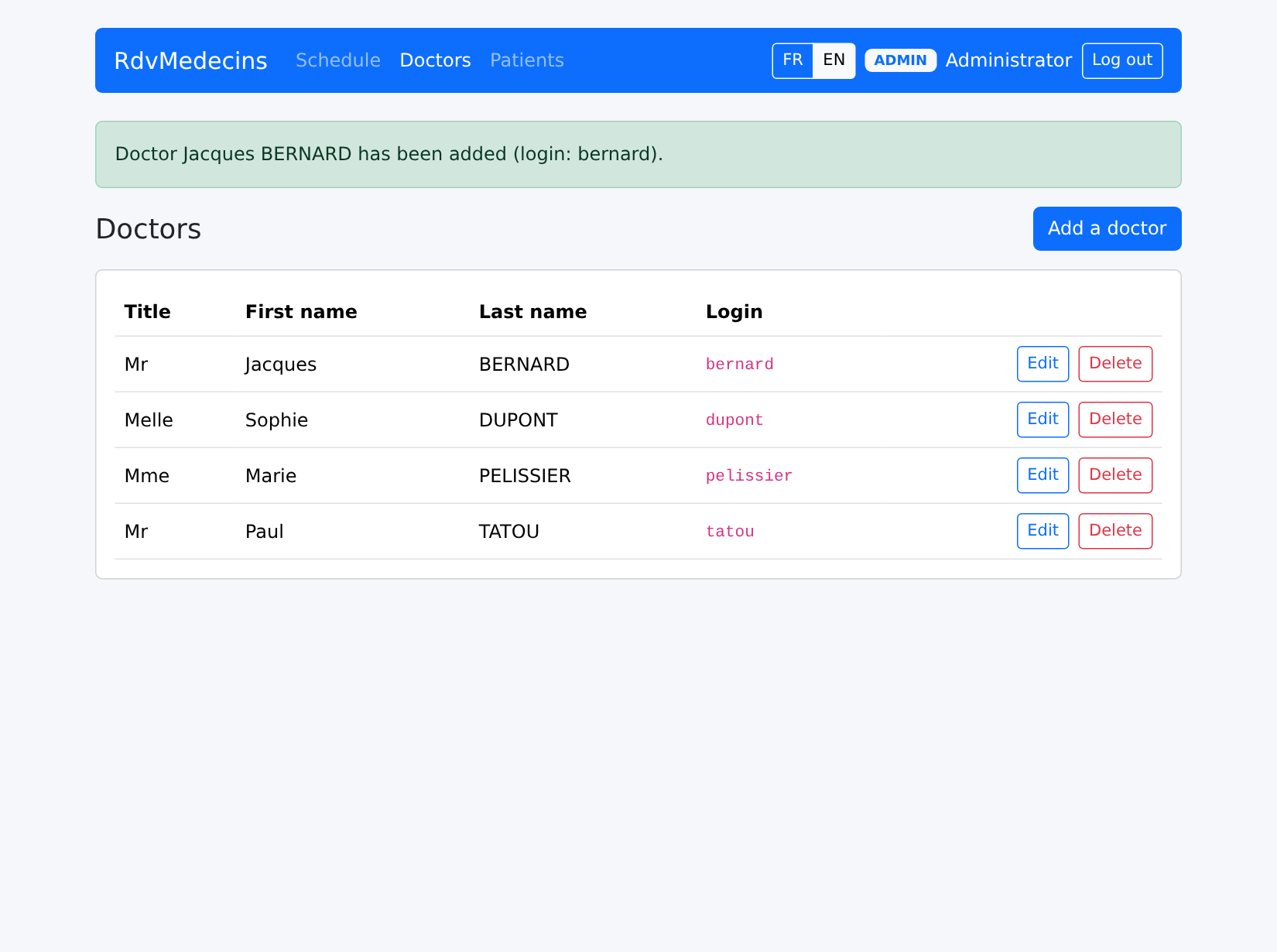Click the "Doctors" page heading
Screen dimensions: 1277x952
coord(149,229)
